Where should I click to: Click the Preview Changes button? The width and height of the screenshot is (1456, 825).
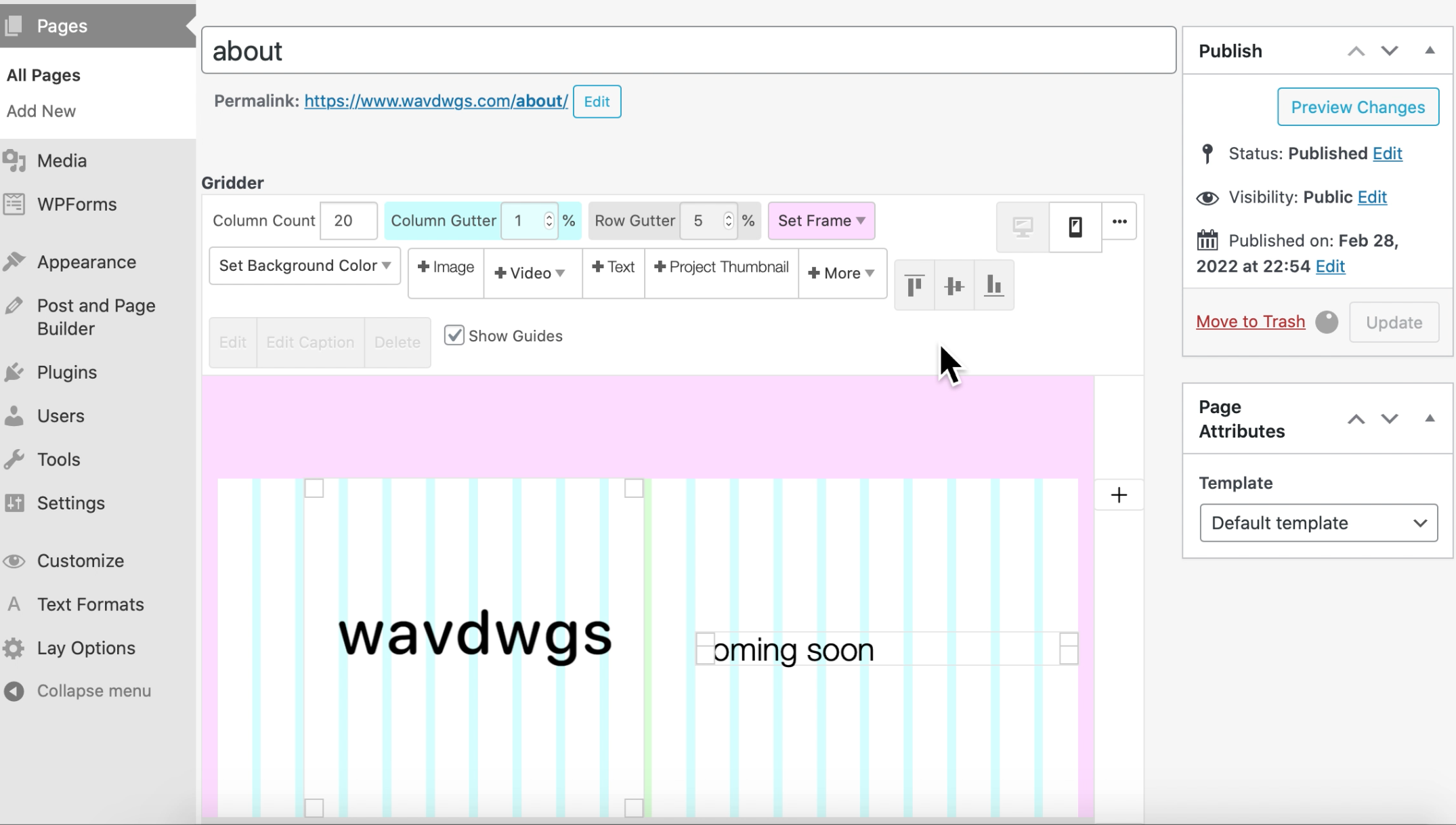click(1357, 107)
